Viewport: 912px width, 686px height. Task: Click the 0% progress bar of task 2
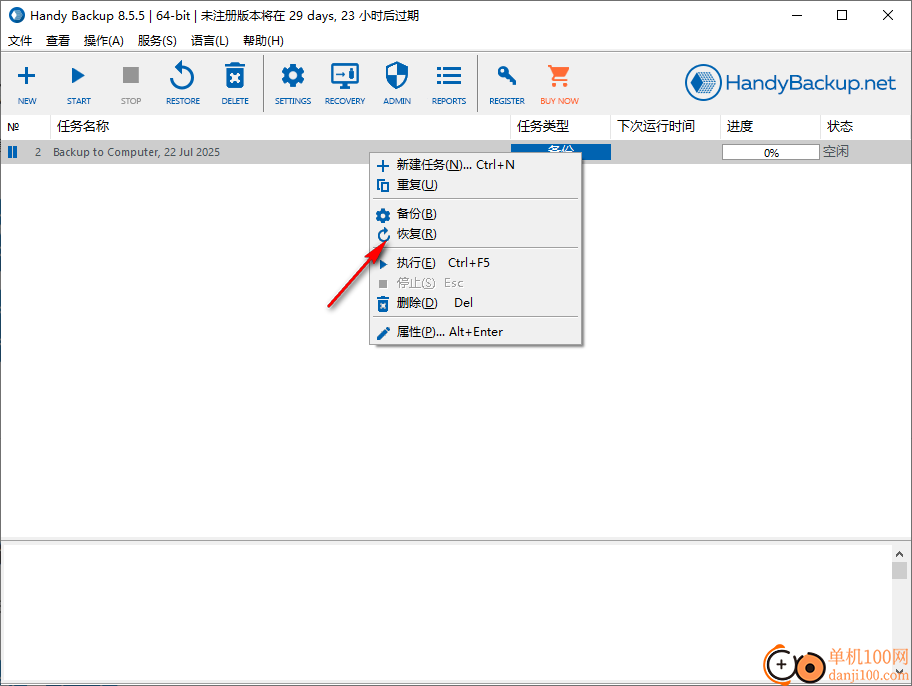point(771,152)
